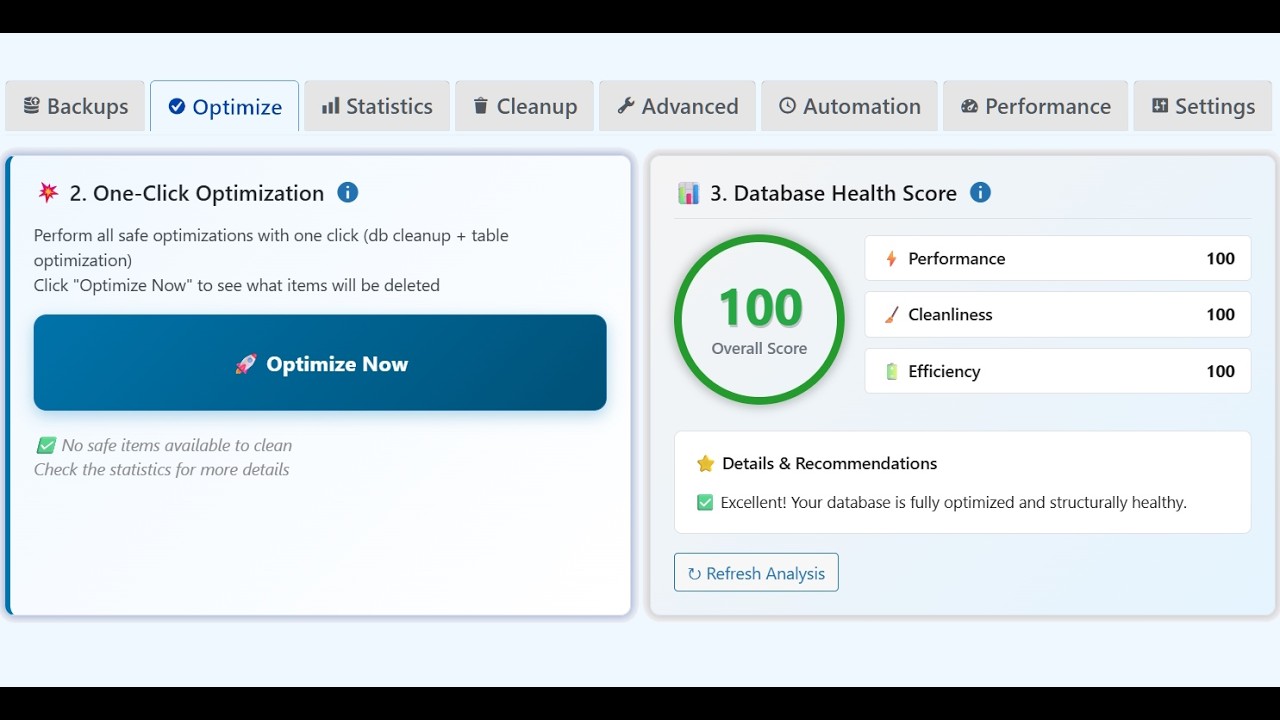Viewport: 1280px width, 720px height.
Task: Click the refresh arrow icon in Refresh Analysis
Action: (x=694, y=574)
